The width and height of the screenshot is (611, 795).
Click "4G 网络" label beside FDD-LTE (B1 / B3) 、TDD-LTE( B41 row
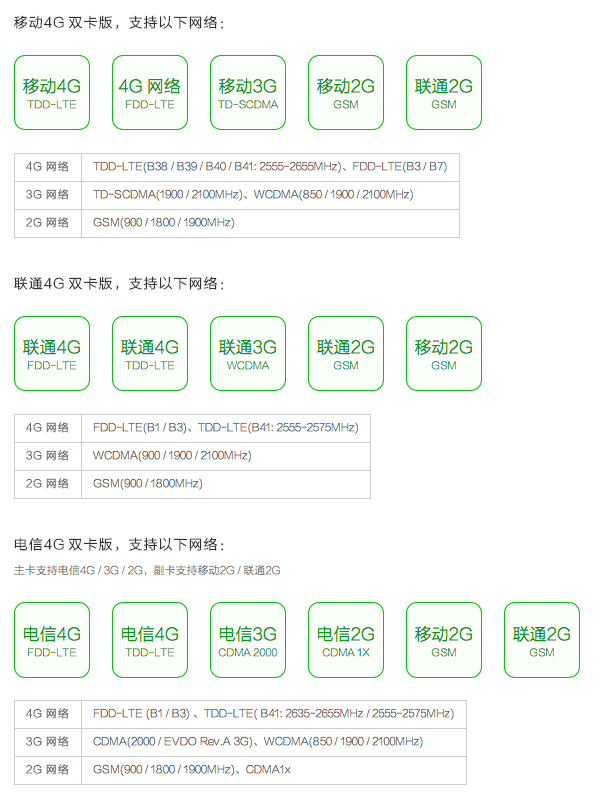point(48,714)
